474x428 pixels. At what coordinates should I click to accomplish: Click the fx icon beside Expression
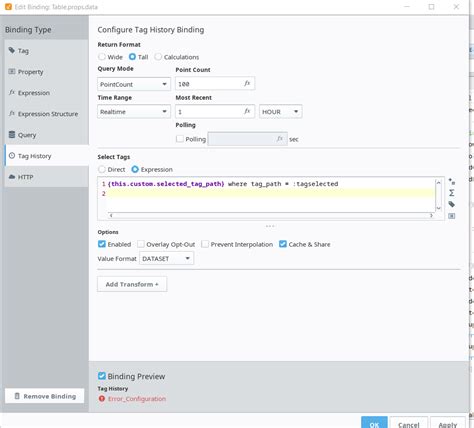click(12, 92)
